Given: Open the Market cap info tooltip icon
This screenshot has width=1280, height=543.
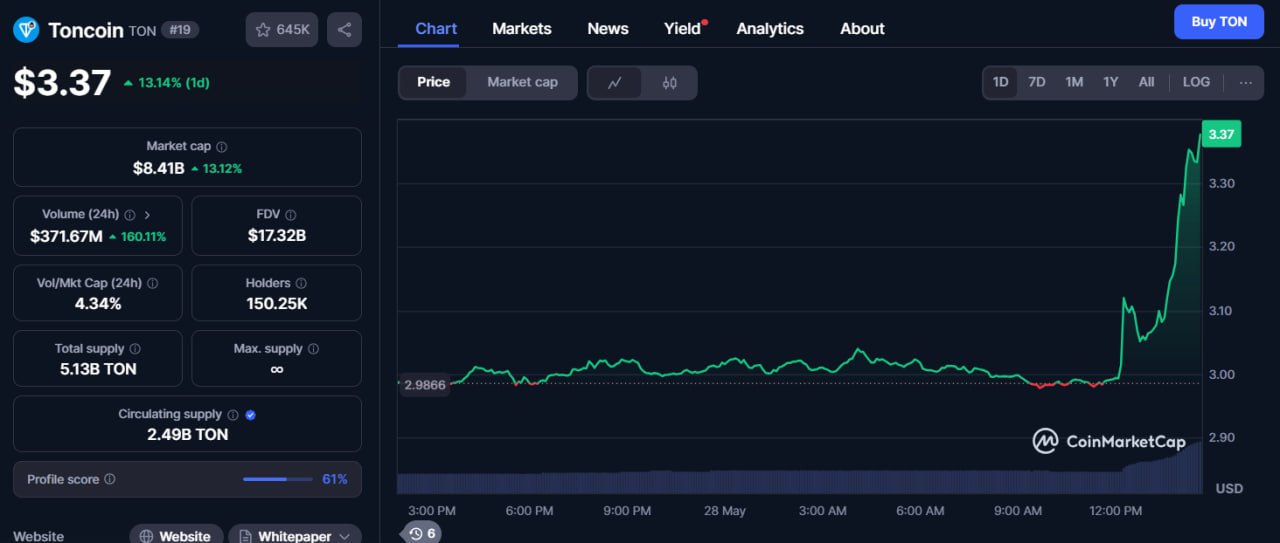Looking at the screenshot, I should (222, 147).
